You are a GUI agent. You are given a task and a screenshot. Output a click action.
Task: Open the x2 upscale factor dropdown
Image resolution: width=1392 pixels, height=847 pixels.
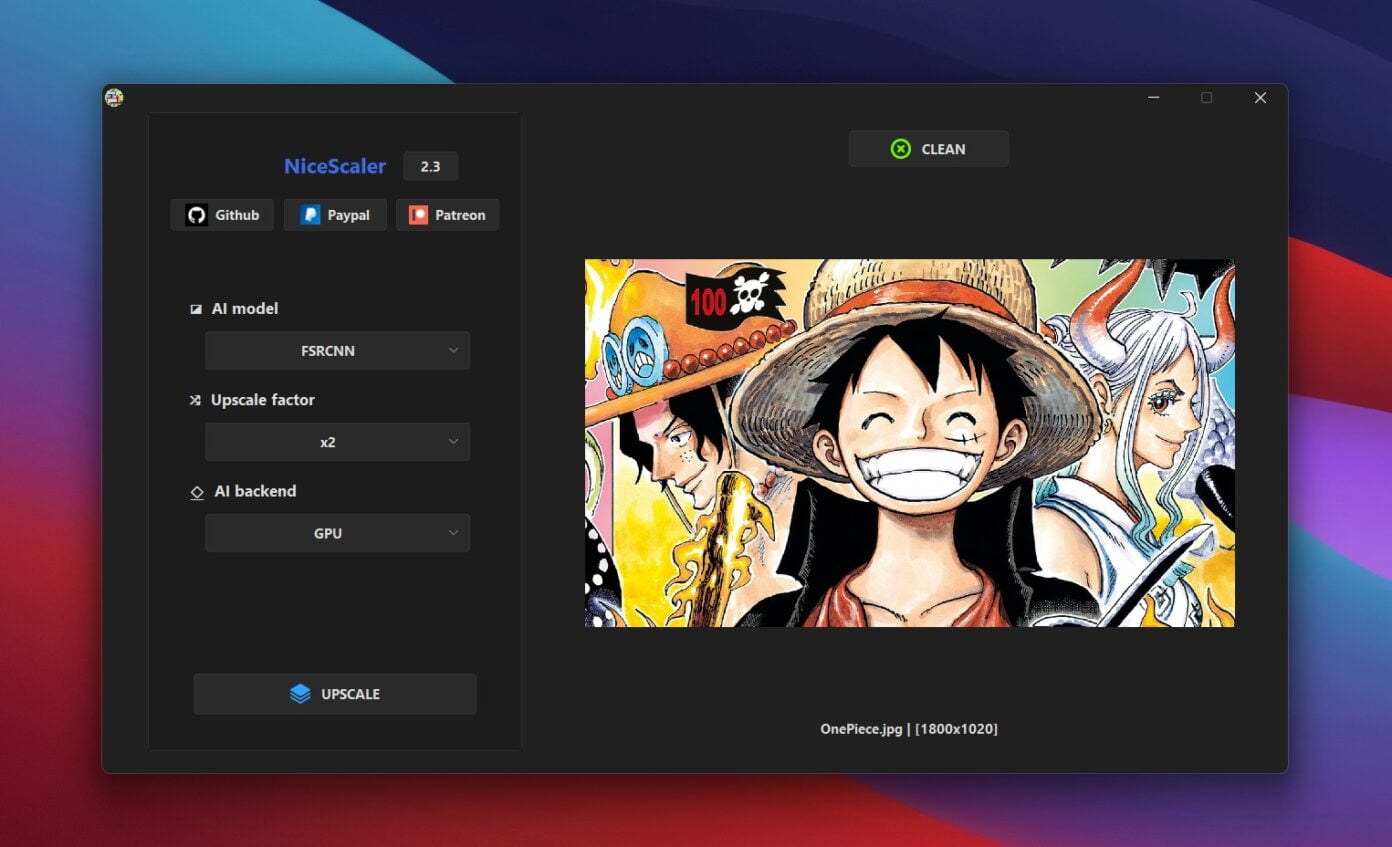337,442
